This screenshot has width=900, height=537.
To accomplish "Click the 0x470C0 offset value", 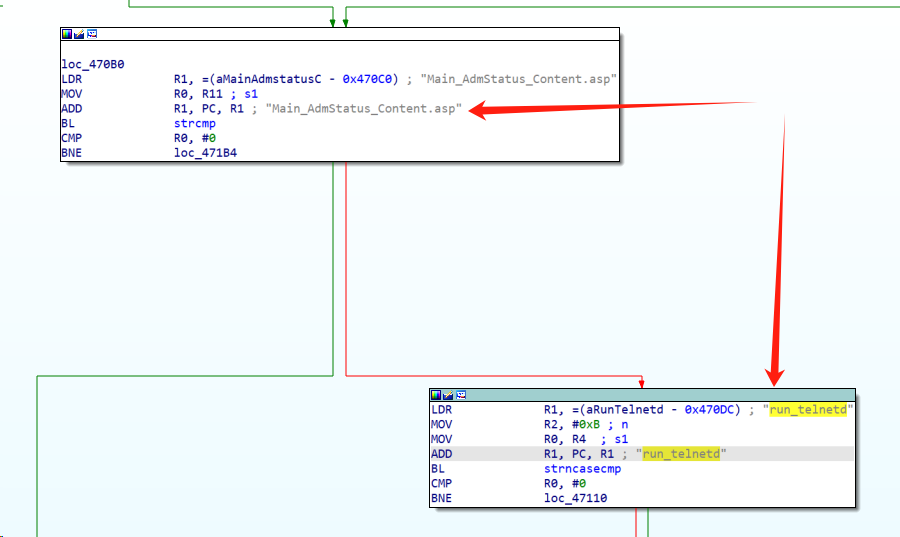I will coord(367,79).
